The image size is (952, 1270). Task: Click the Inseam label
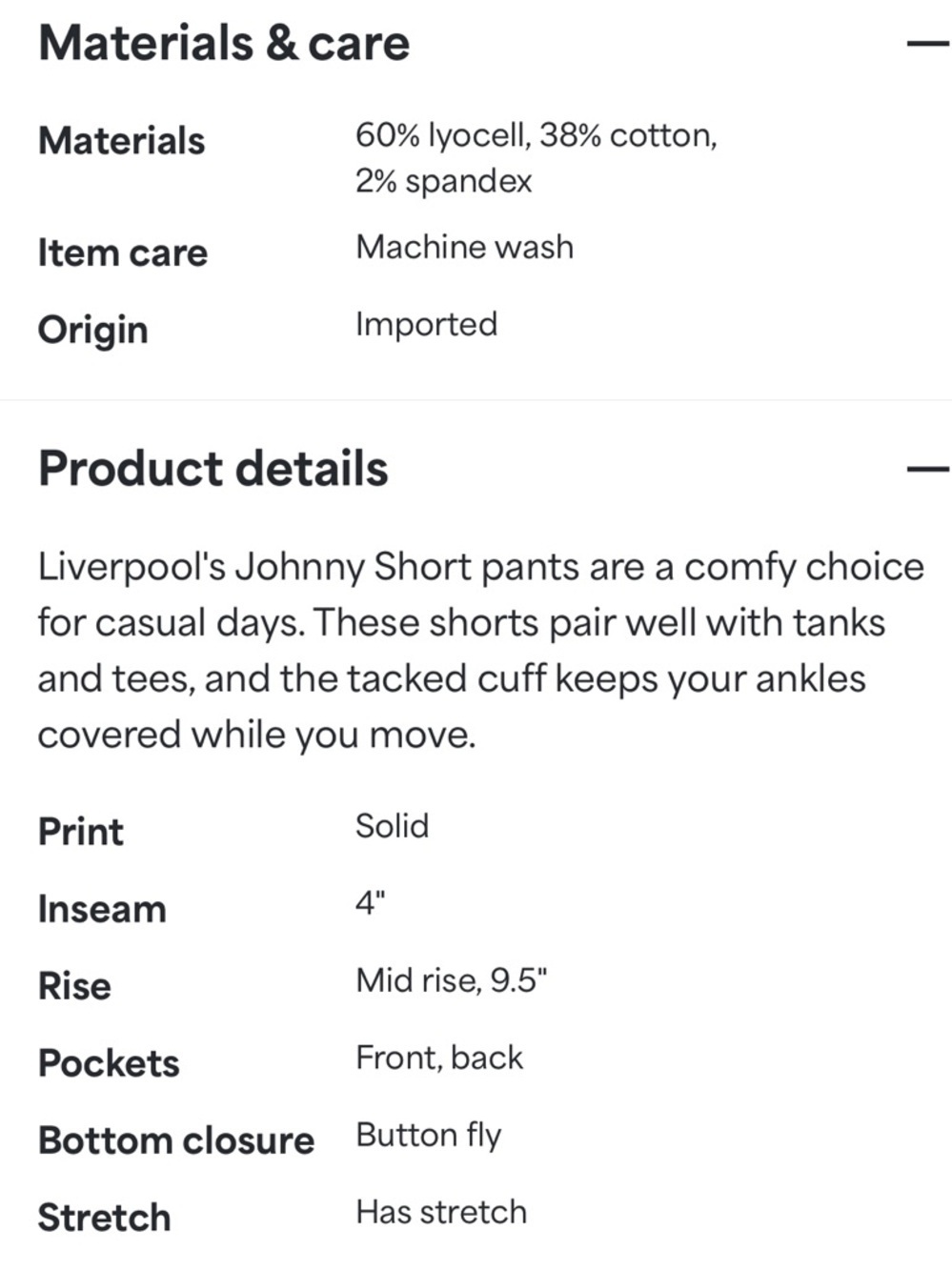(x=102, y=909)
